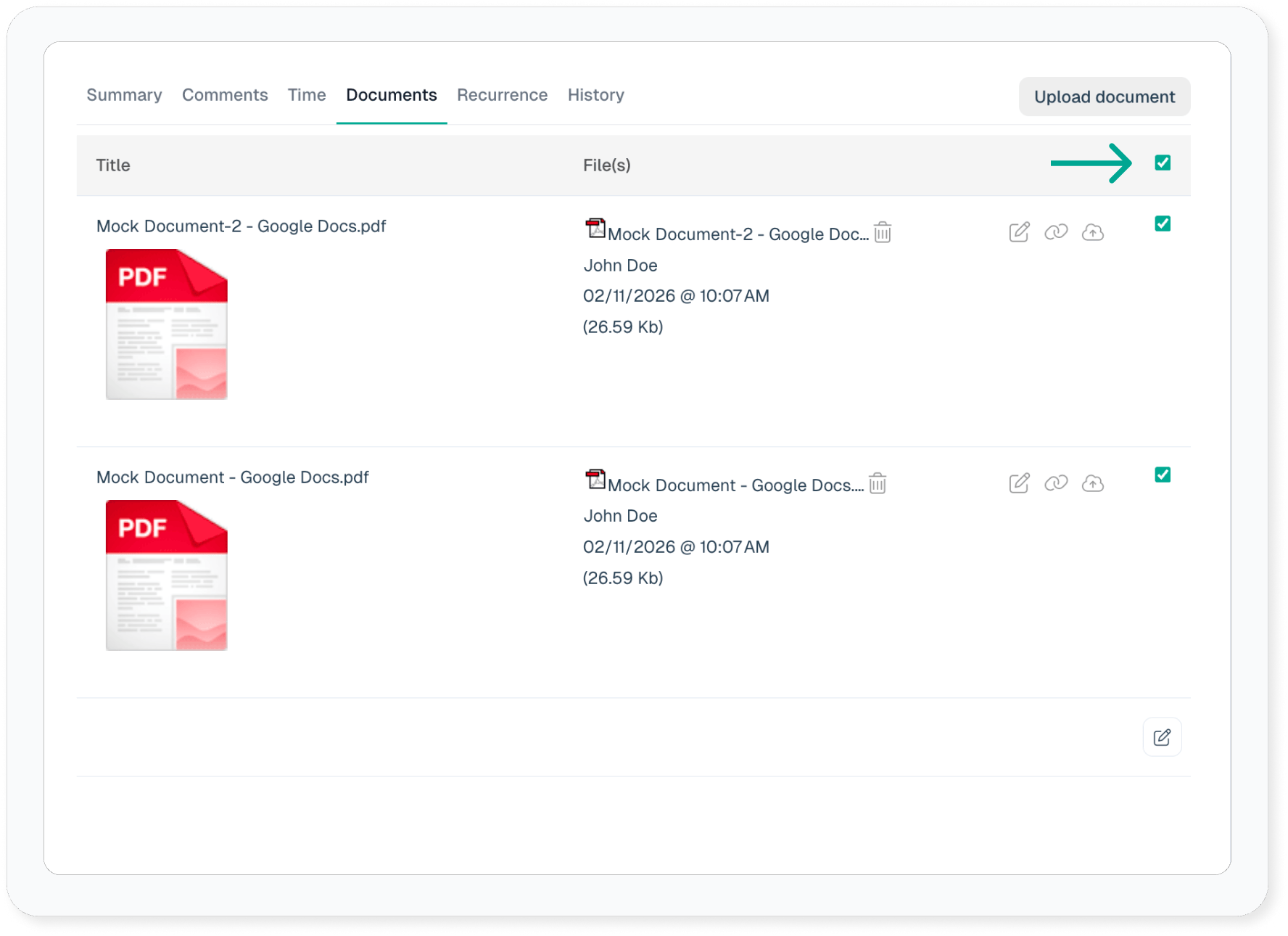The width and height of the screenshot is (1288, 936).
Task: Open the Mock Document-2 file link
Action: tap(738, 234)
